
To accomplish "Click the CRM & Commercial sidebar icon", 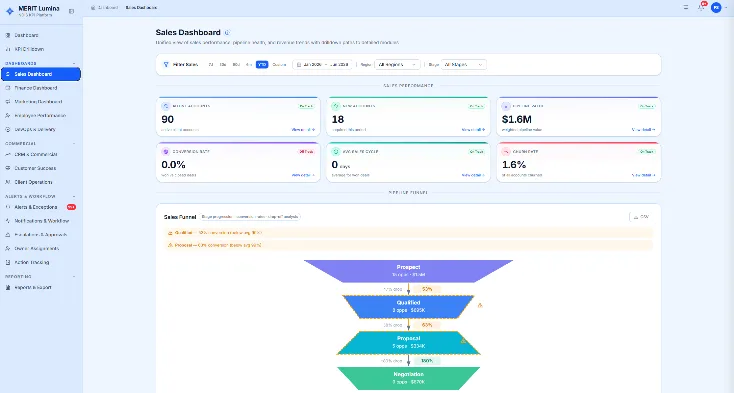I will pos(7,154).
